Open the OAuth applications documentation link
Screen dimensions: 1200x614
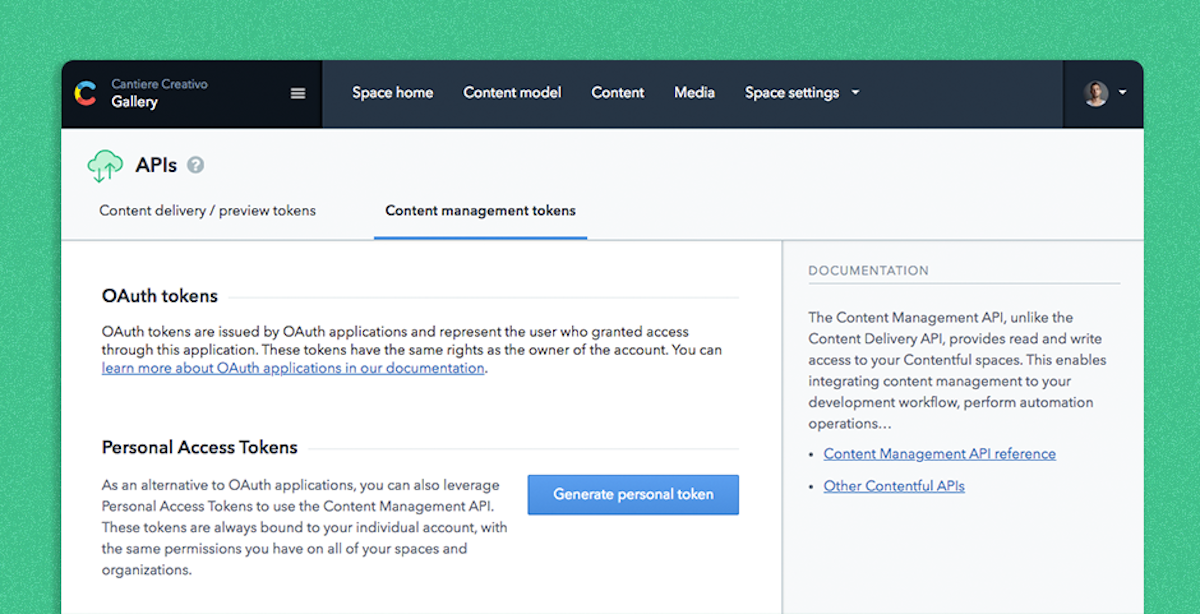click(x=292, y=367)
